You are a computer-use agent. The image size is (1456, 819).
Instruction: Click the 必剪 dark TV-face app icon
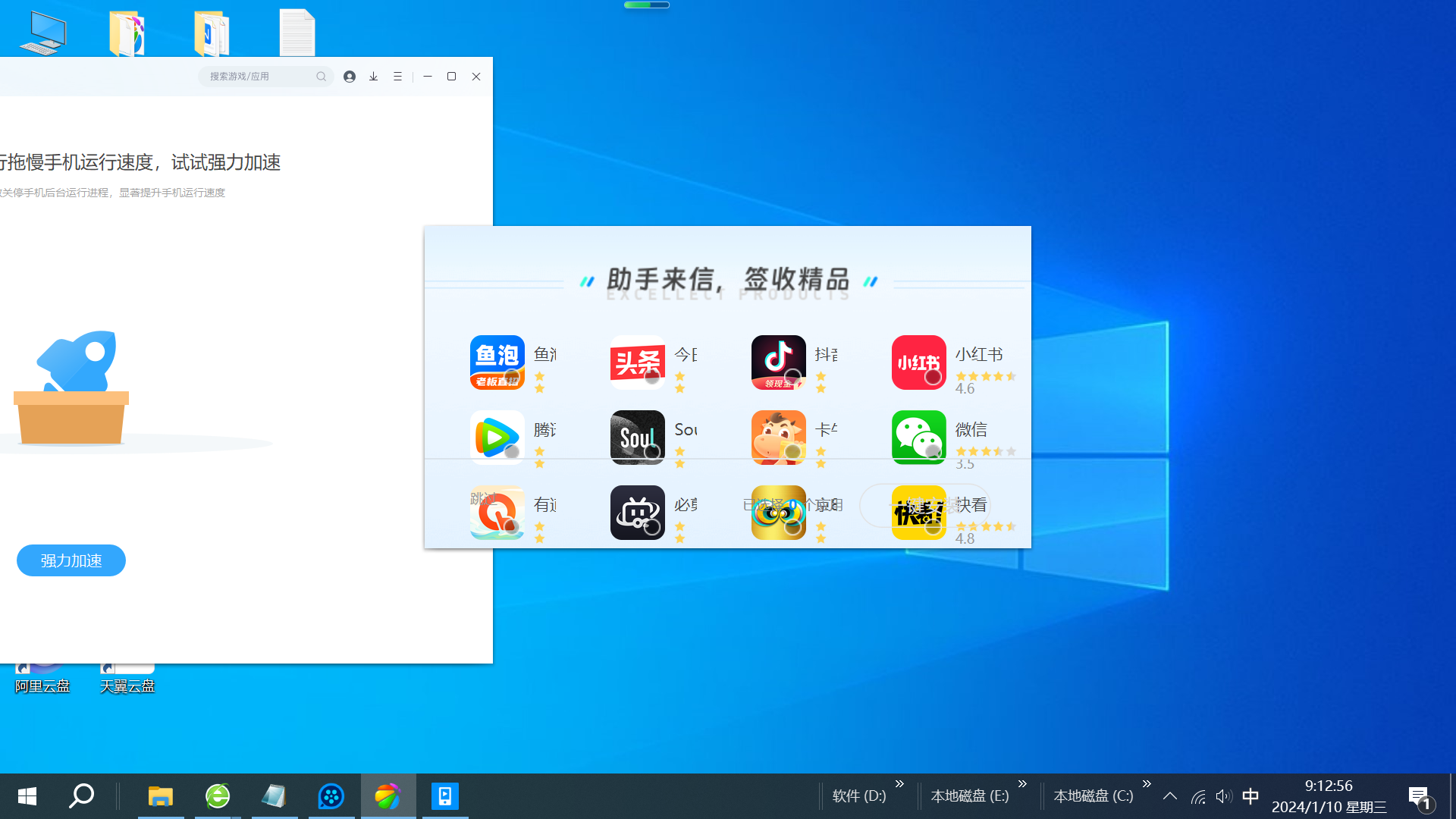[638, 513]
